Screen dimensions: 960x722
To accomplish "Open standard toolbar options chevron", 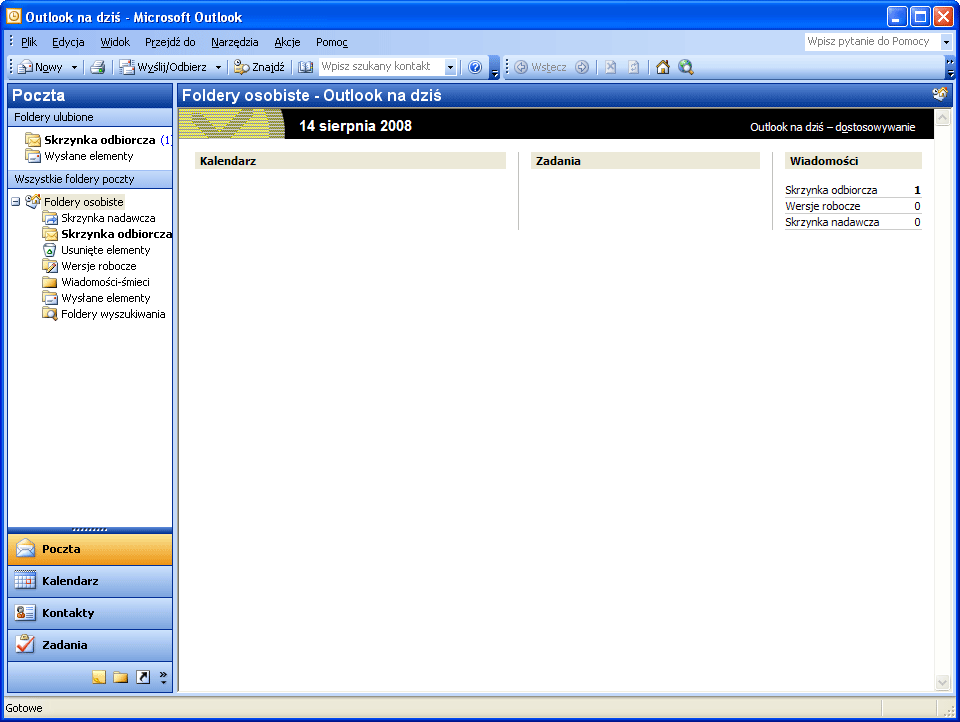I will [495, 67].
